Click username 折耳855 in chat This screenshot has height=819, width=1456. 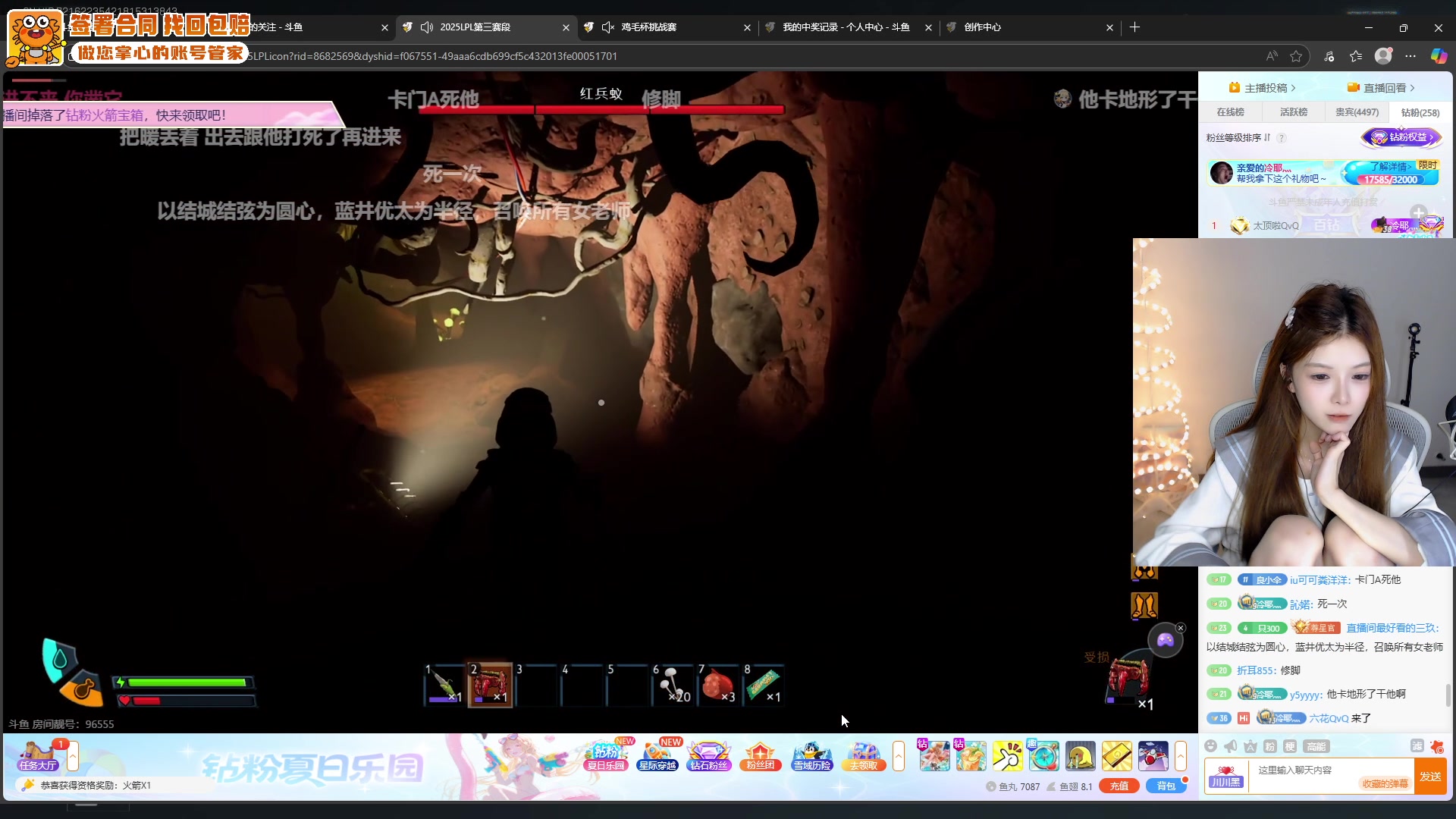pos(1254,670)
